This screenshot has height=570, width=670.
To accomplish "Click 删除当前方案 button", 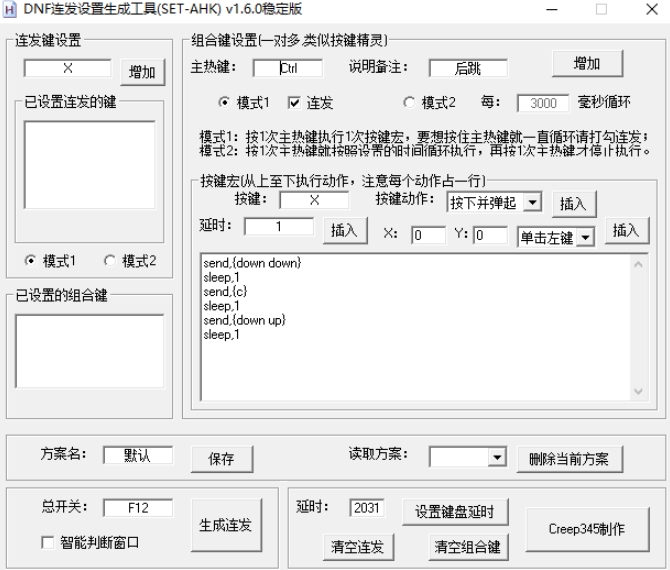I will pos(569,459).
